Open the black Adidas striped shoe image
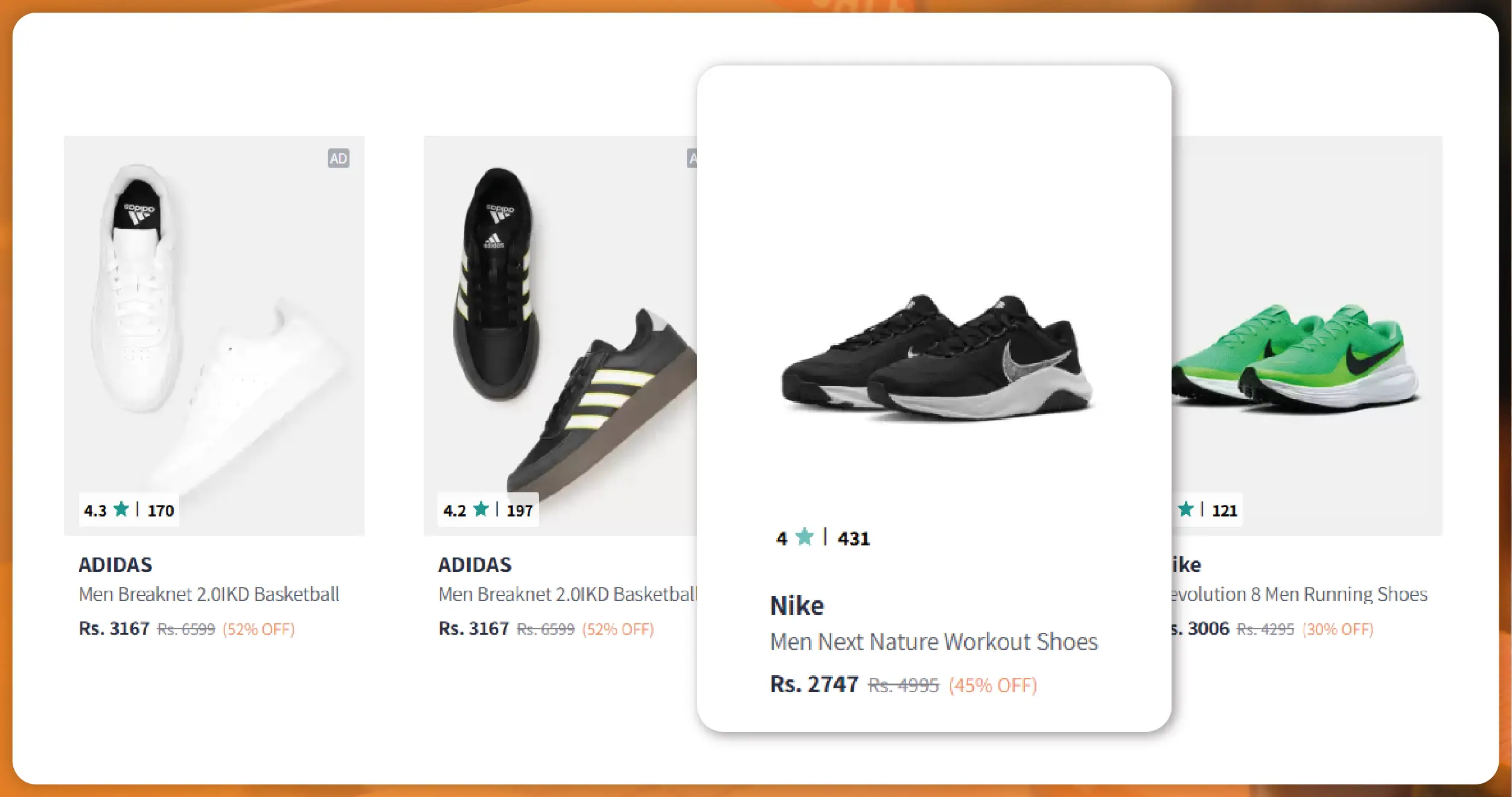 tap(561, 326)
